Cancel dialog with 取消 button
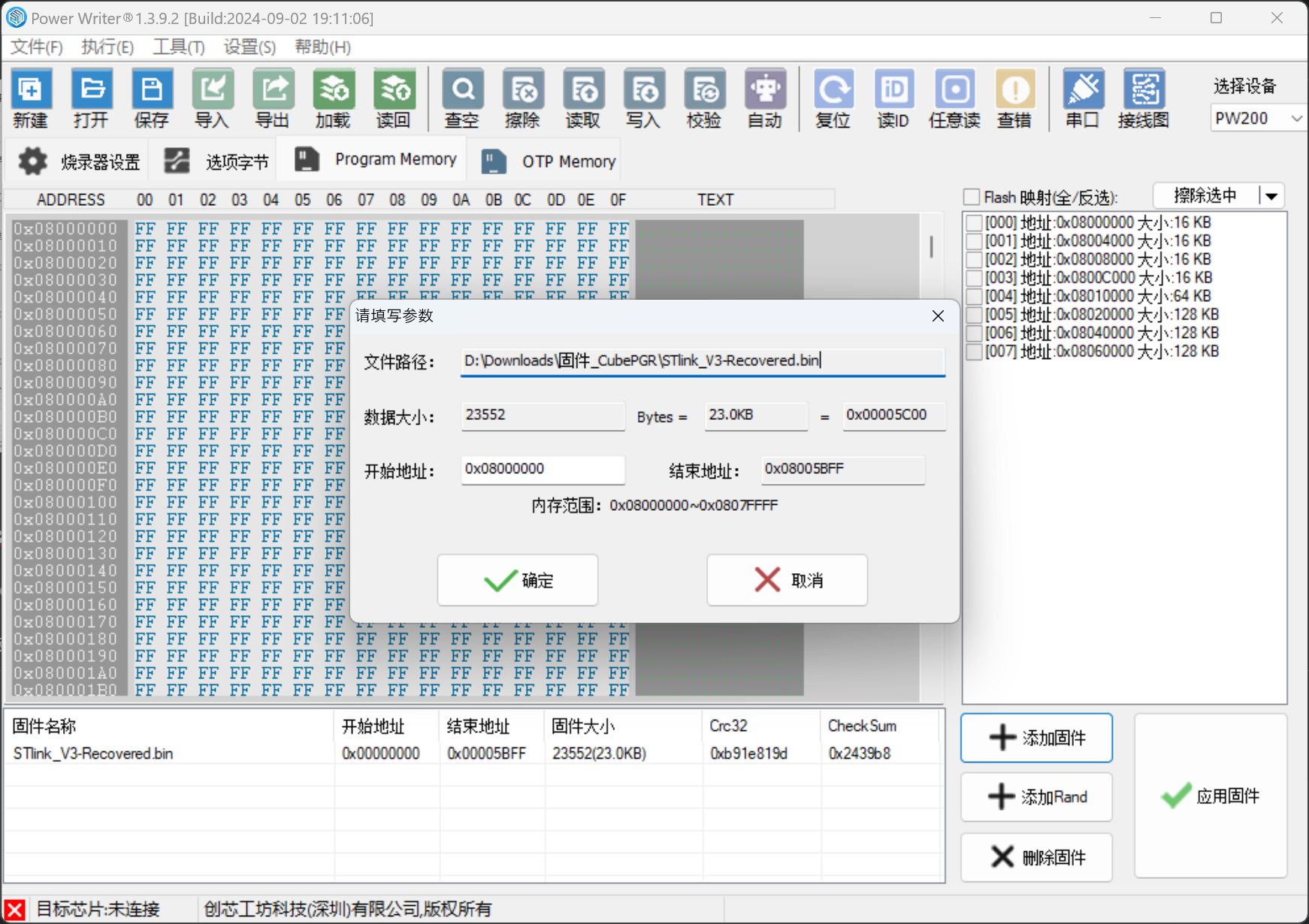The height and width of the screenshot is (924, 1309). pyautogui.click(x=788, y=580)
